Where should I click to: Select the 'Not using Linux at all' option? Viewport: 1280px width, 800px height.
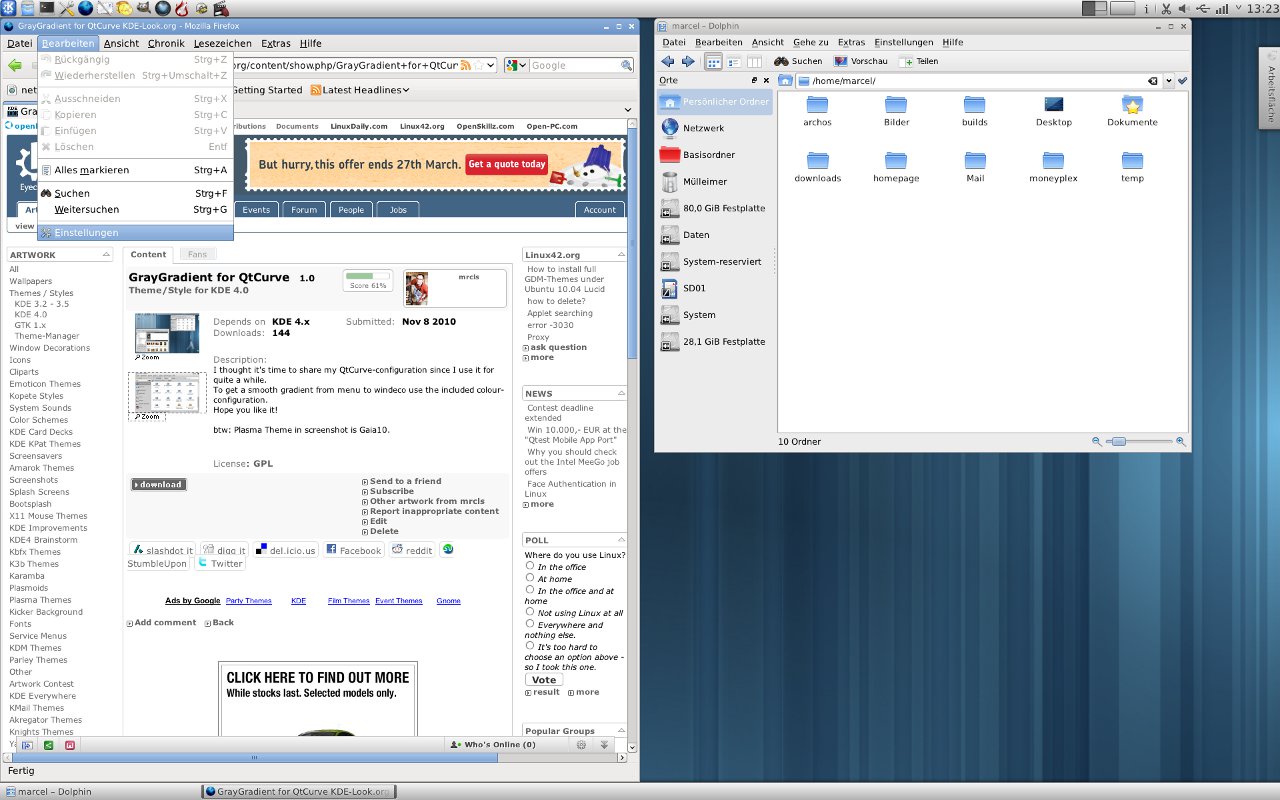pyautogui.click(x=530, y=611)
